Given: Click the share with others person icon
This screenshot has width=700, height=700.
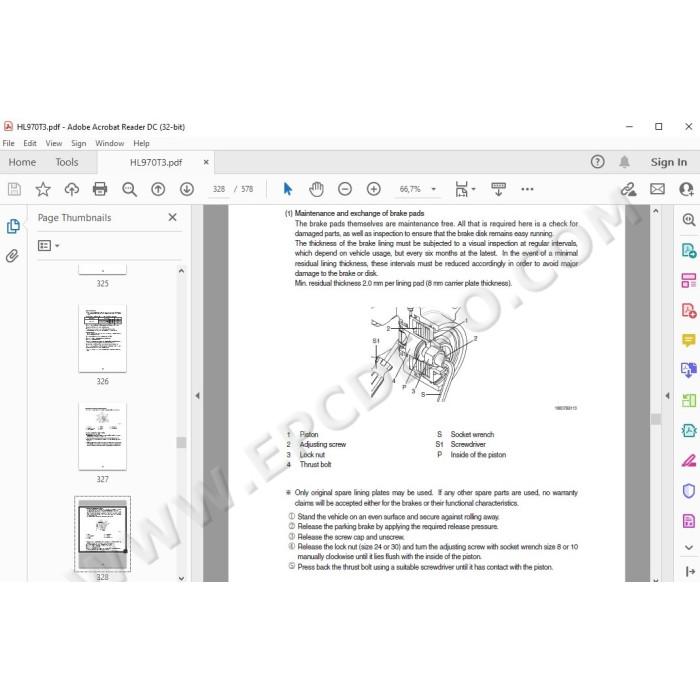Looking at the screenshot, I should point(686,189).
